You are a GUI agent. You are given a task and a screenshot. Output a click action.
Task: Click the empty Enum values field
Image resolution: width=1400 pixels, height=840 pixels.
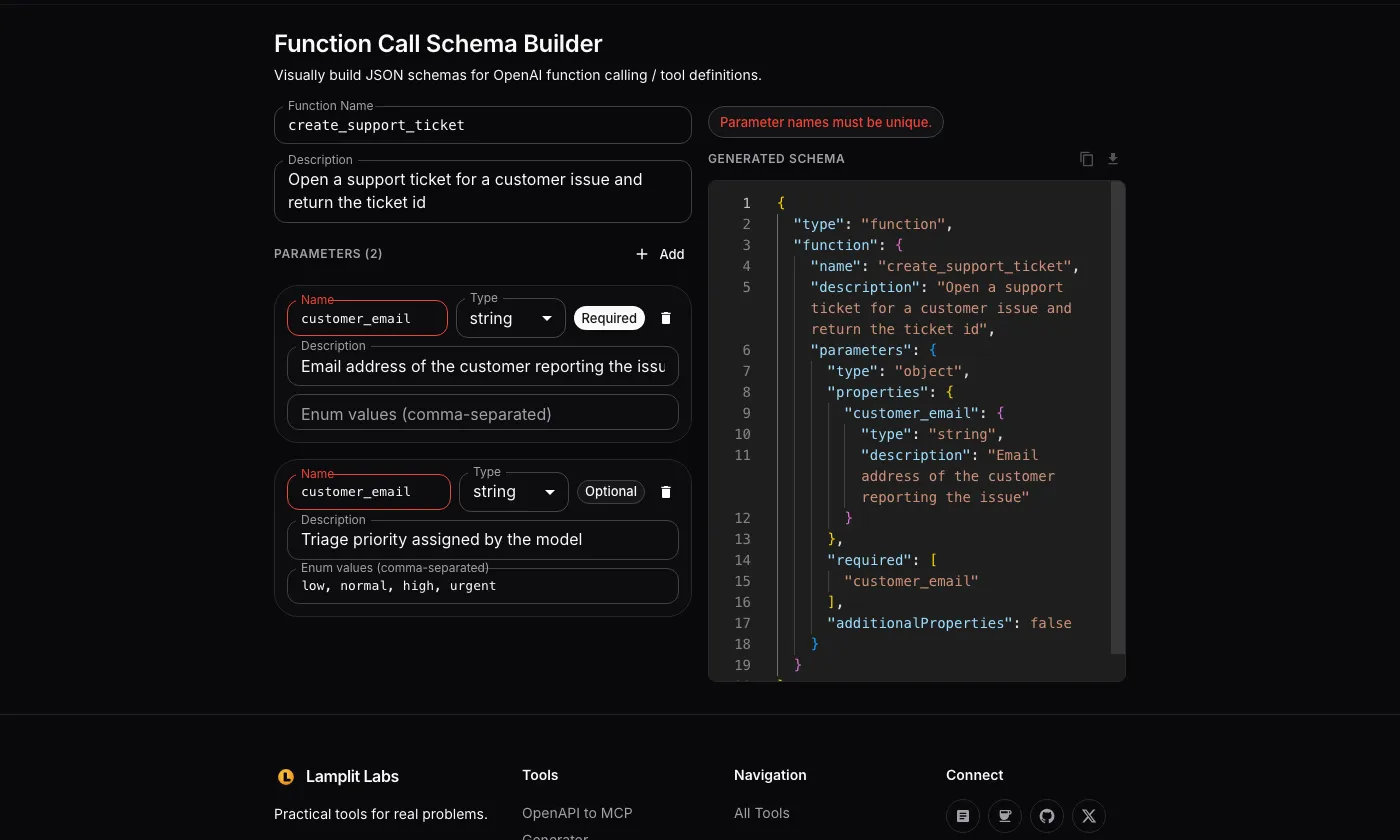click(x=483, y=414)
